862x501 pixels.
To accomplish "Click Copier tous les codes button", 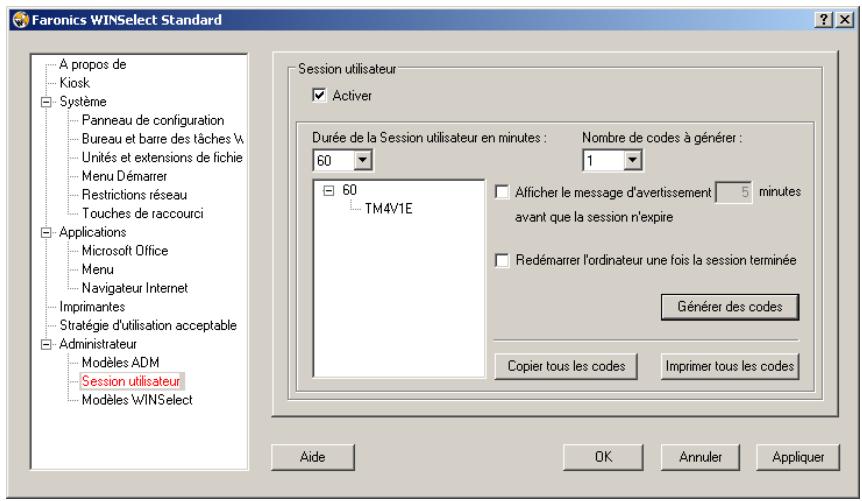I will [566, 366].
